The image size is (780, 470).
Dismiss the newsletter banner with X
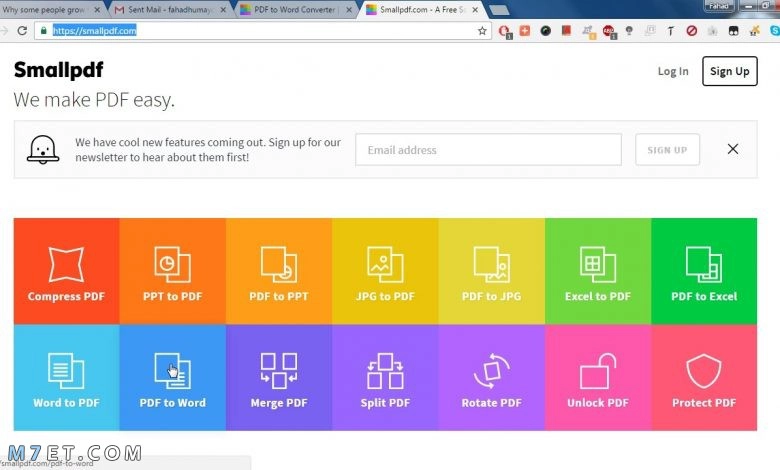tap(733, 149)
